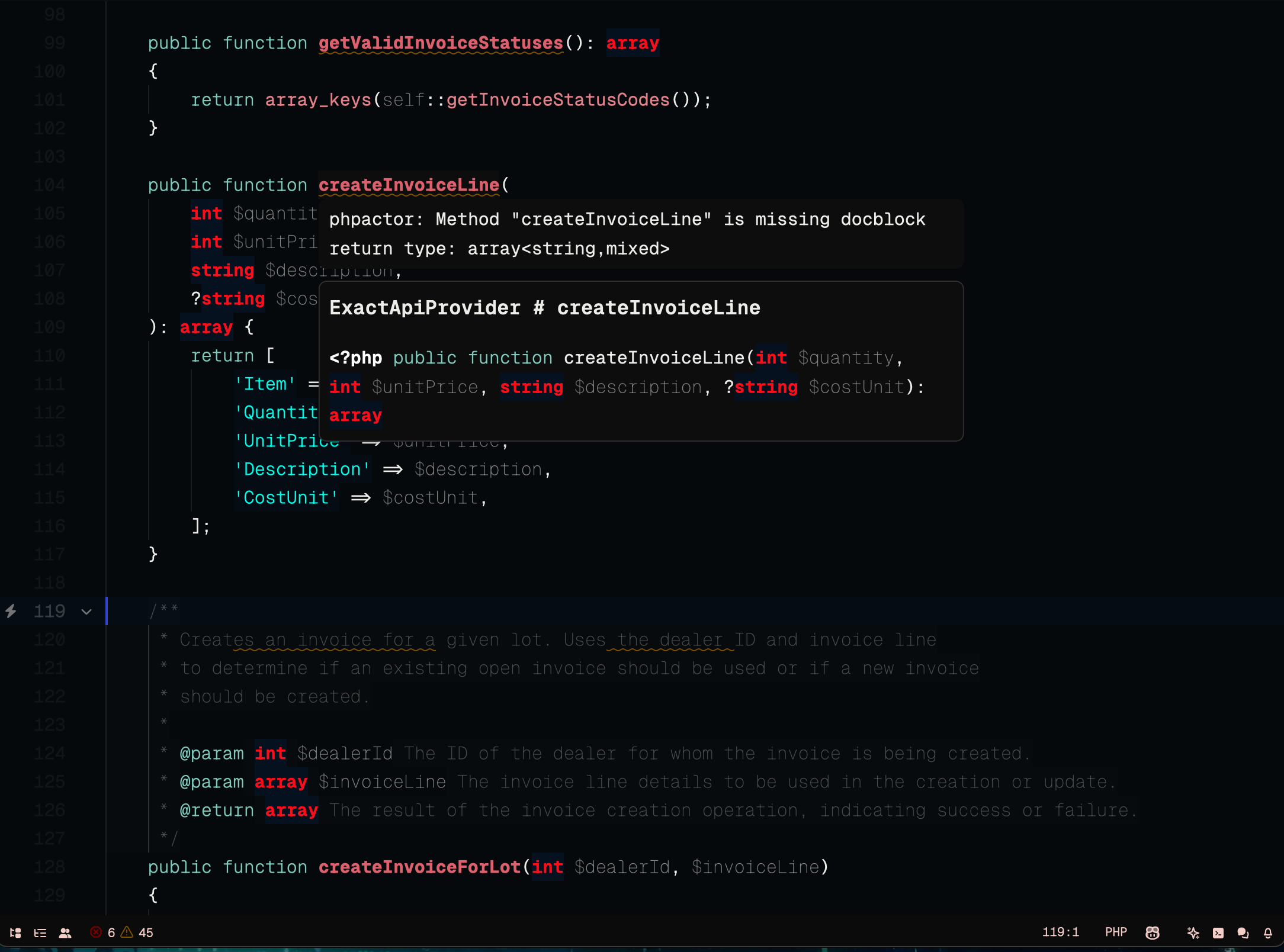Open the collaboration panel people icon

pyautogui.click(x=65, y=932)
